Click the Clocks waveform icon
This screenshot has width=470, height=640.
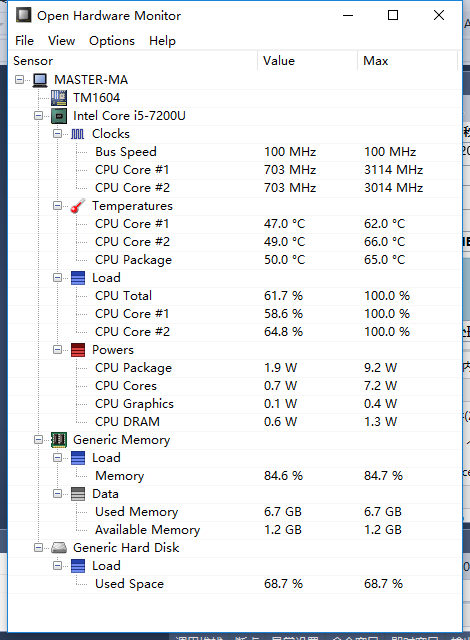click(78, 134)
